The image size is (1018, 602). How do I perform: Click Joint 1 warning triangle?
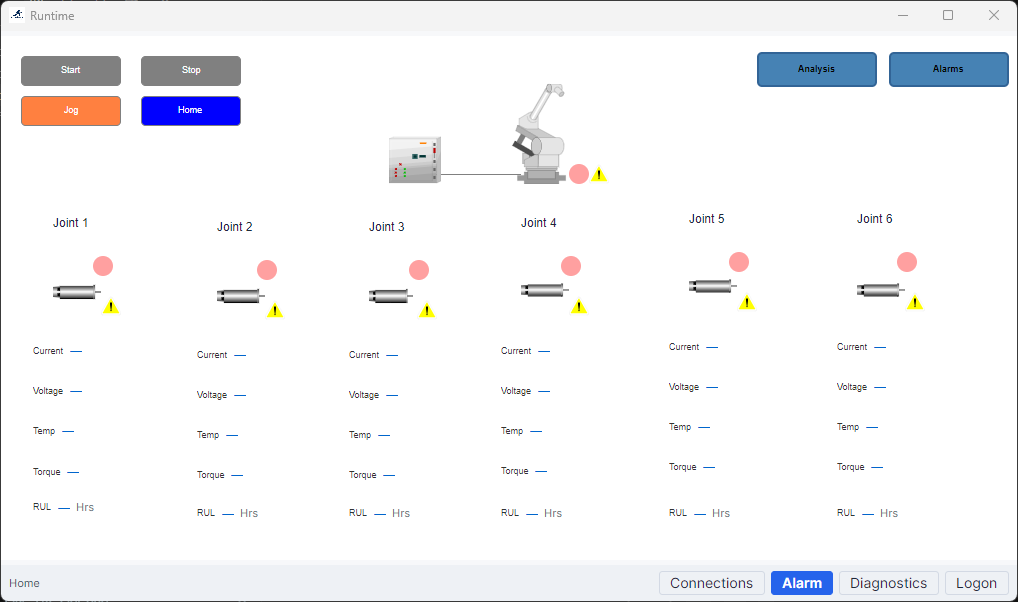[111, 306]
